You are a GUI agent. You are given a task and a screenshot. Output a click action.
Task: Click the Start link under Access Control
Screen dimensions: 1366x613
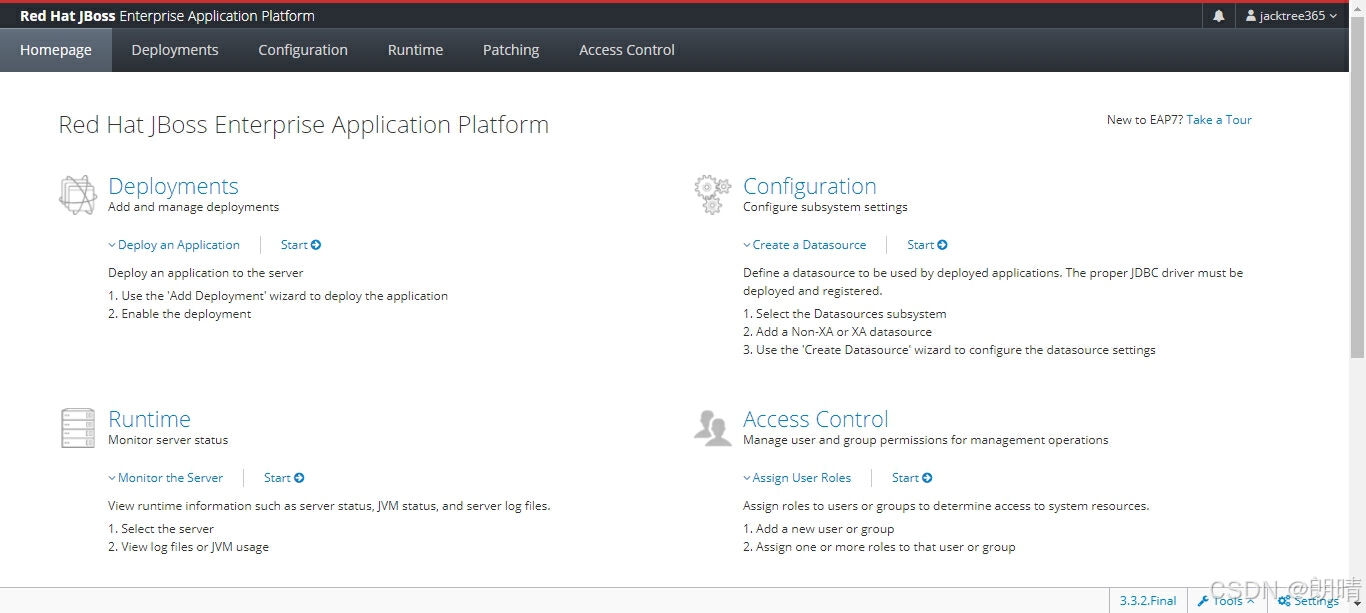912,478
